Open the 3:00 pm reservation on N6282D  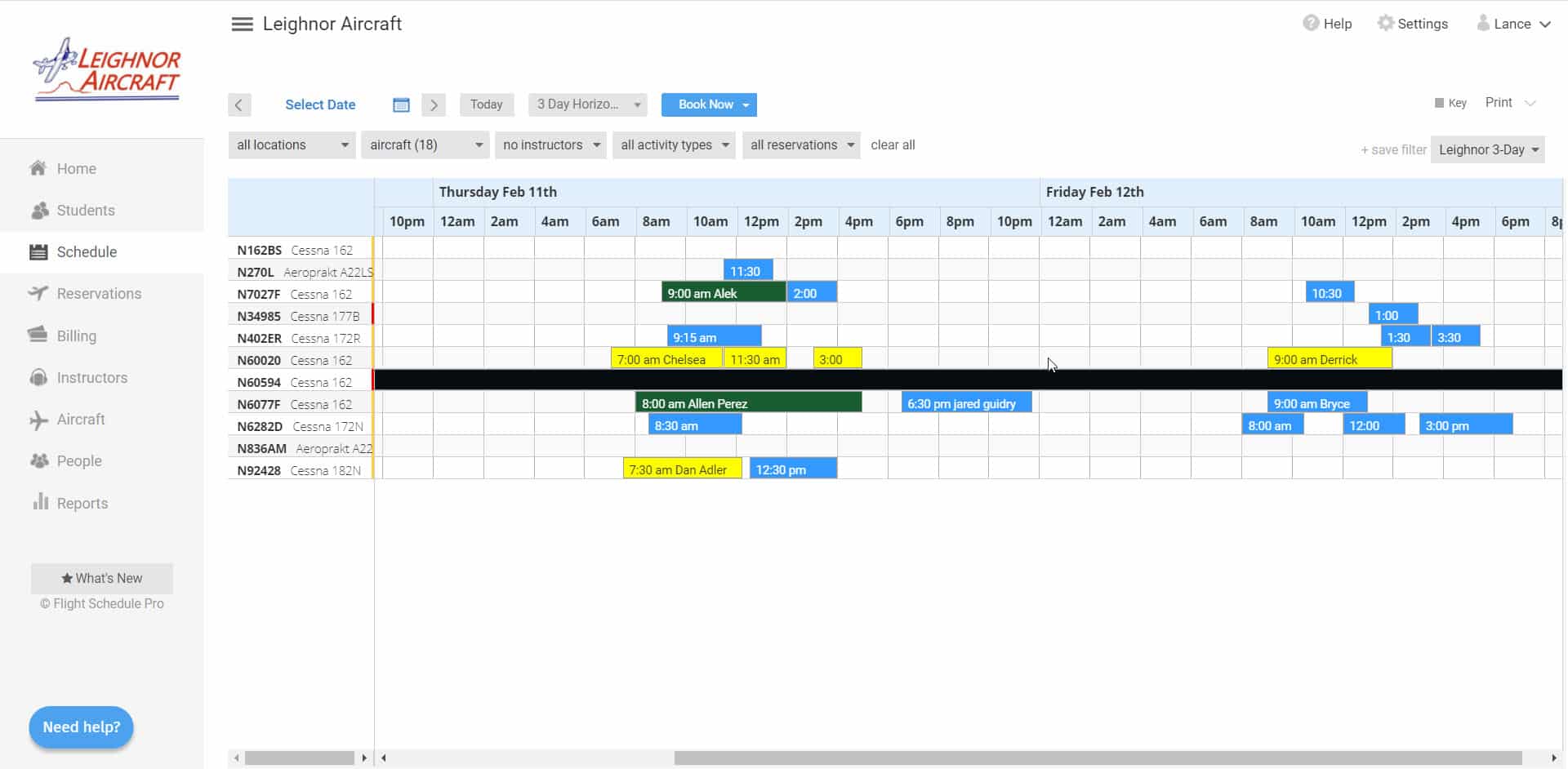point(1466,425)
